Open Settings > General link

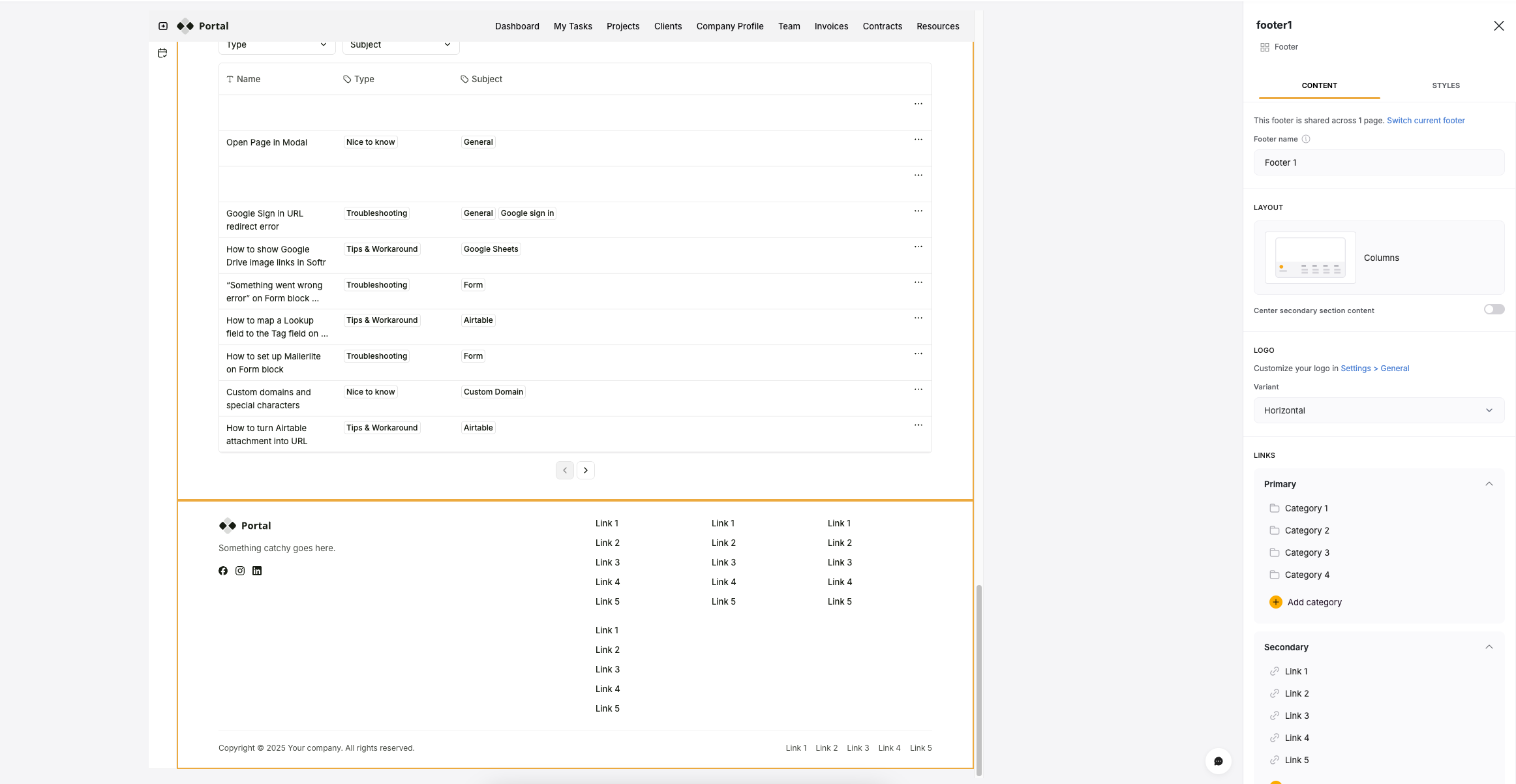pos(1374,369)
